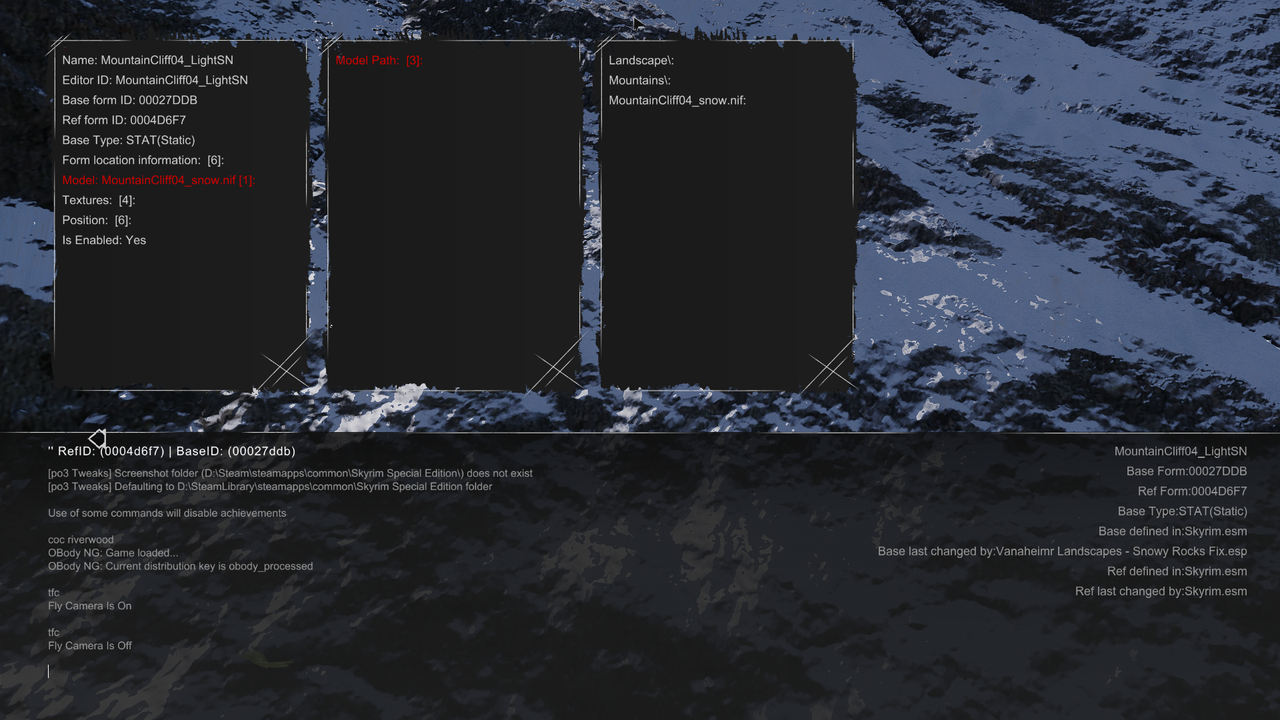Screen dimensions: 1280x720
Task: Click "Base defined in:Skyrim.esm"
Action: point(1173,531)
